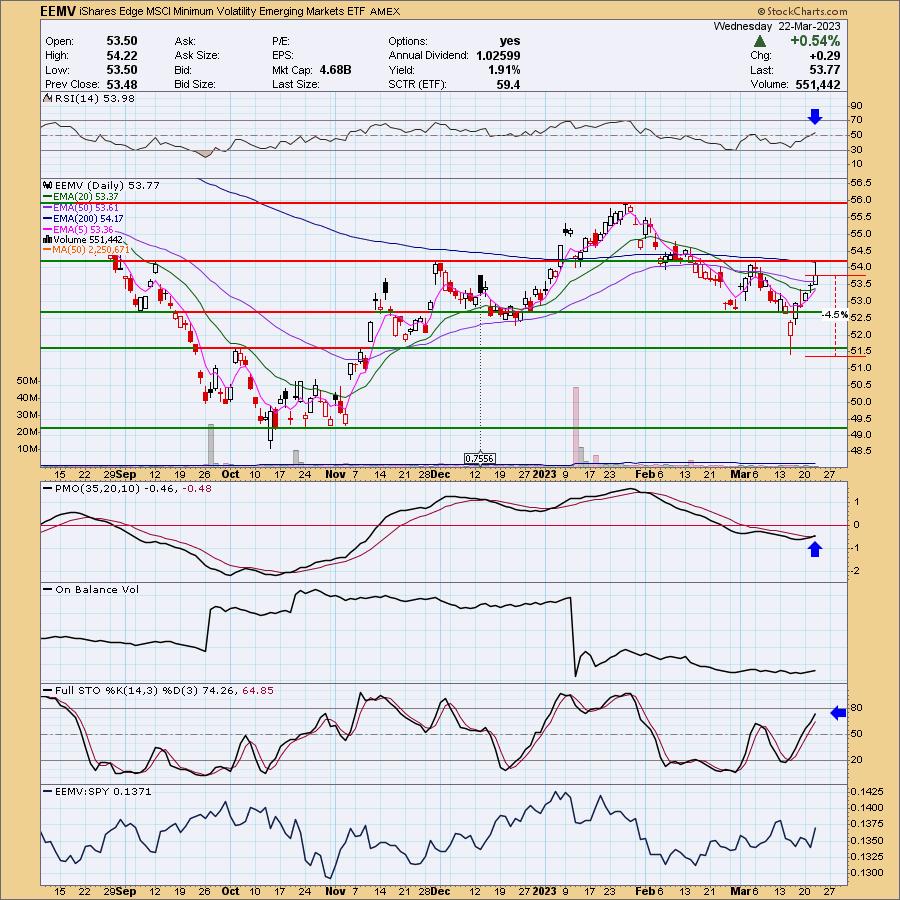Click the EEMV ticker symbol in the title
Screen dimensions: 900x900
tap(56, 11)
